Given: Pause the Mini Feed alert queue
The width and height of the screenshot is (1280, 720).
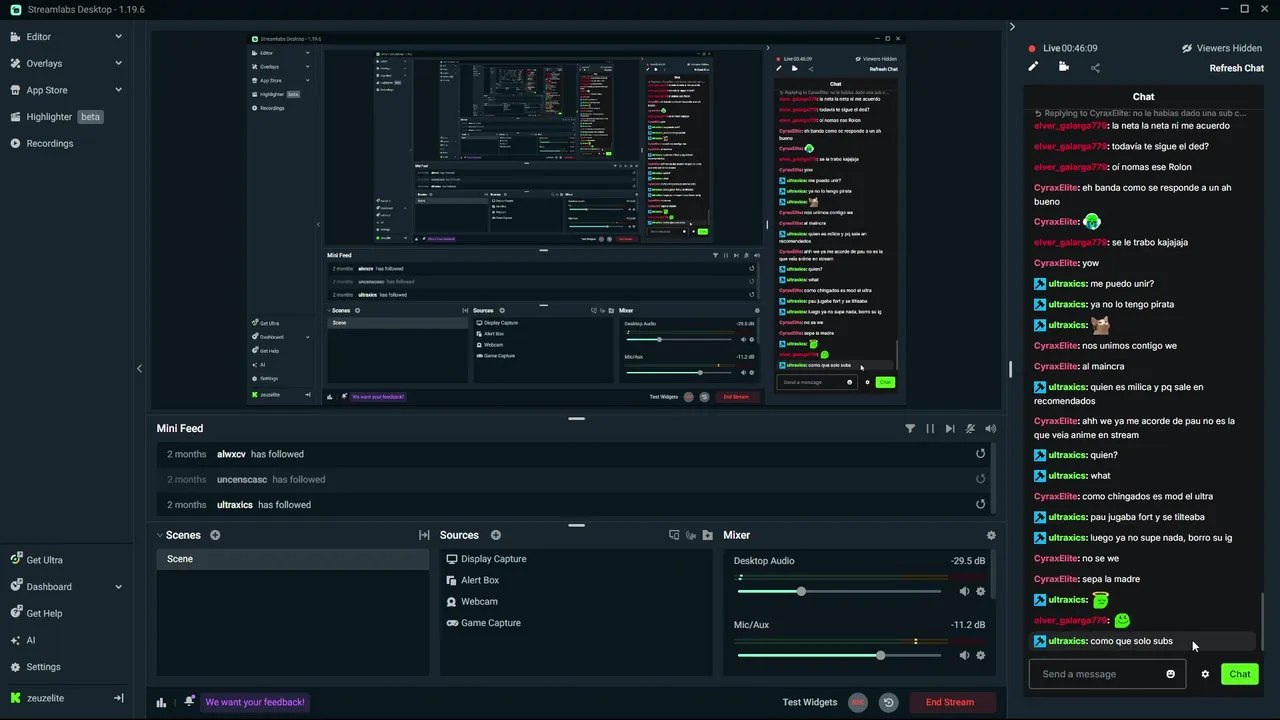Looking at the screenshot, I should [x=930, y=428].
